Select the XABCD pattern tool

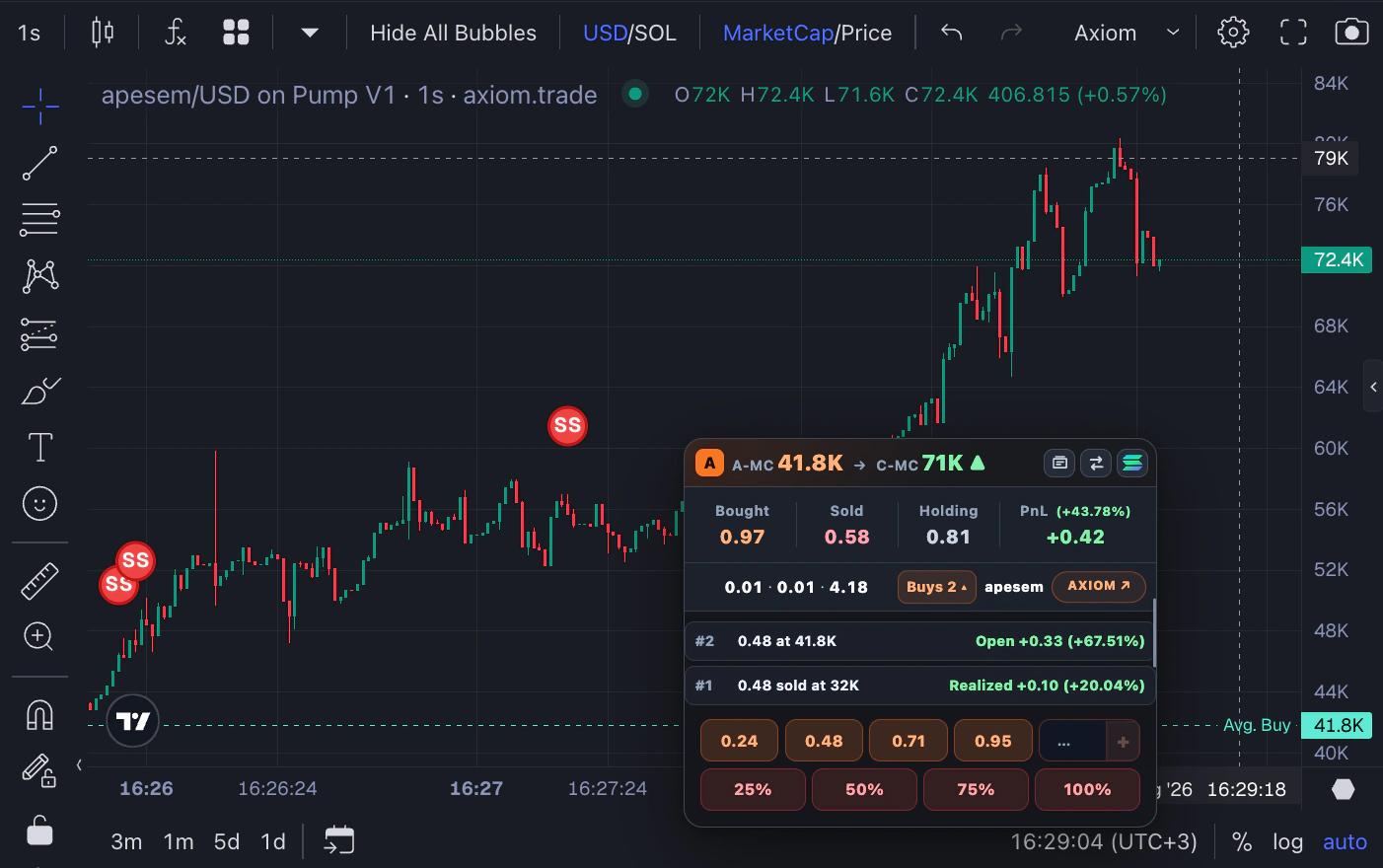[40, 276]
